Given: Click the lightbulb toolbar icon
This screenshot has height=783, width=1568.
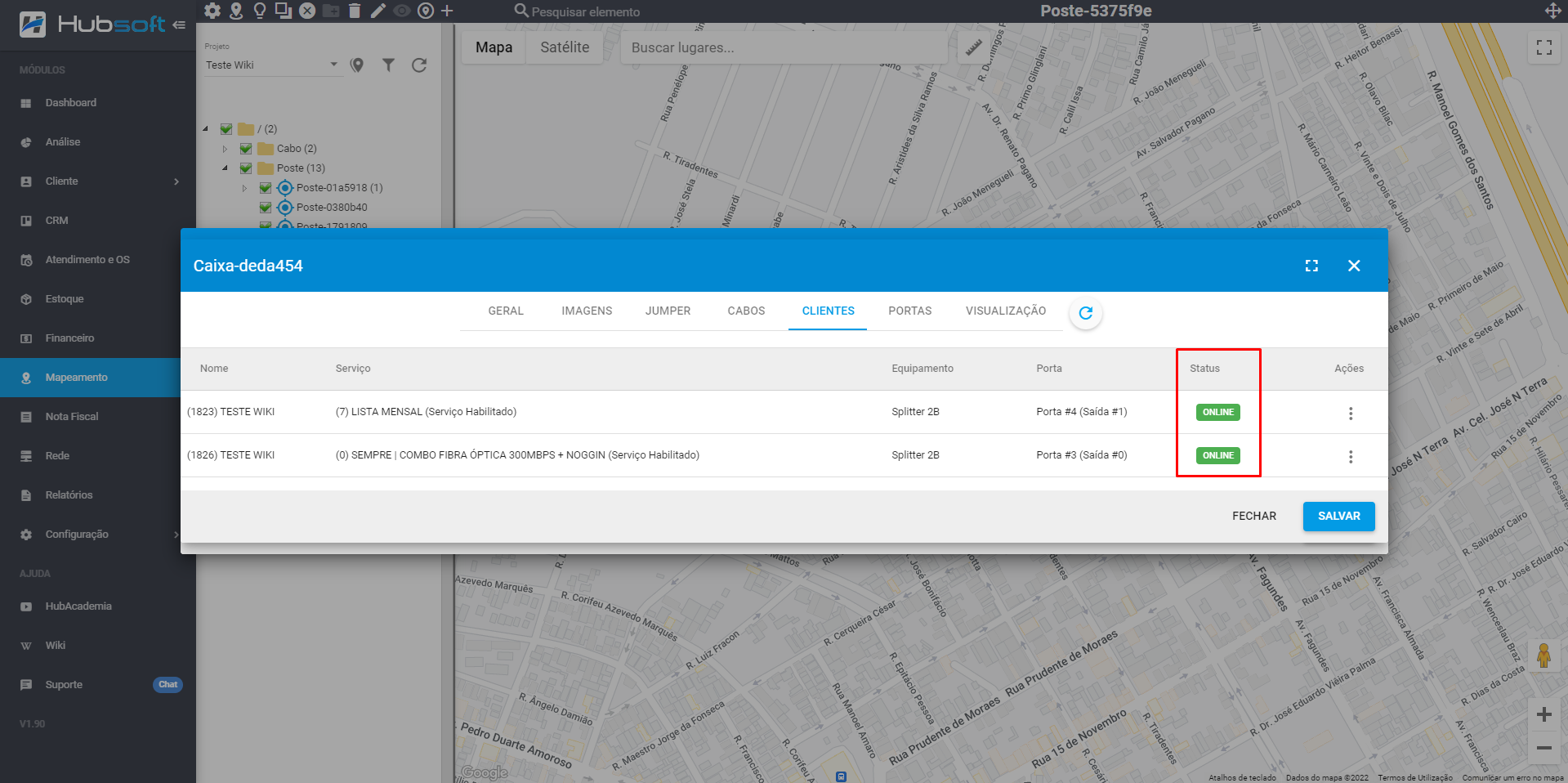Looking at the screenshot, I should coord(260,11).
